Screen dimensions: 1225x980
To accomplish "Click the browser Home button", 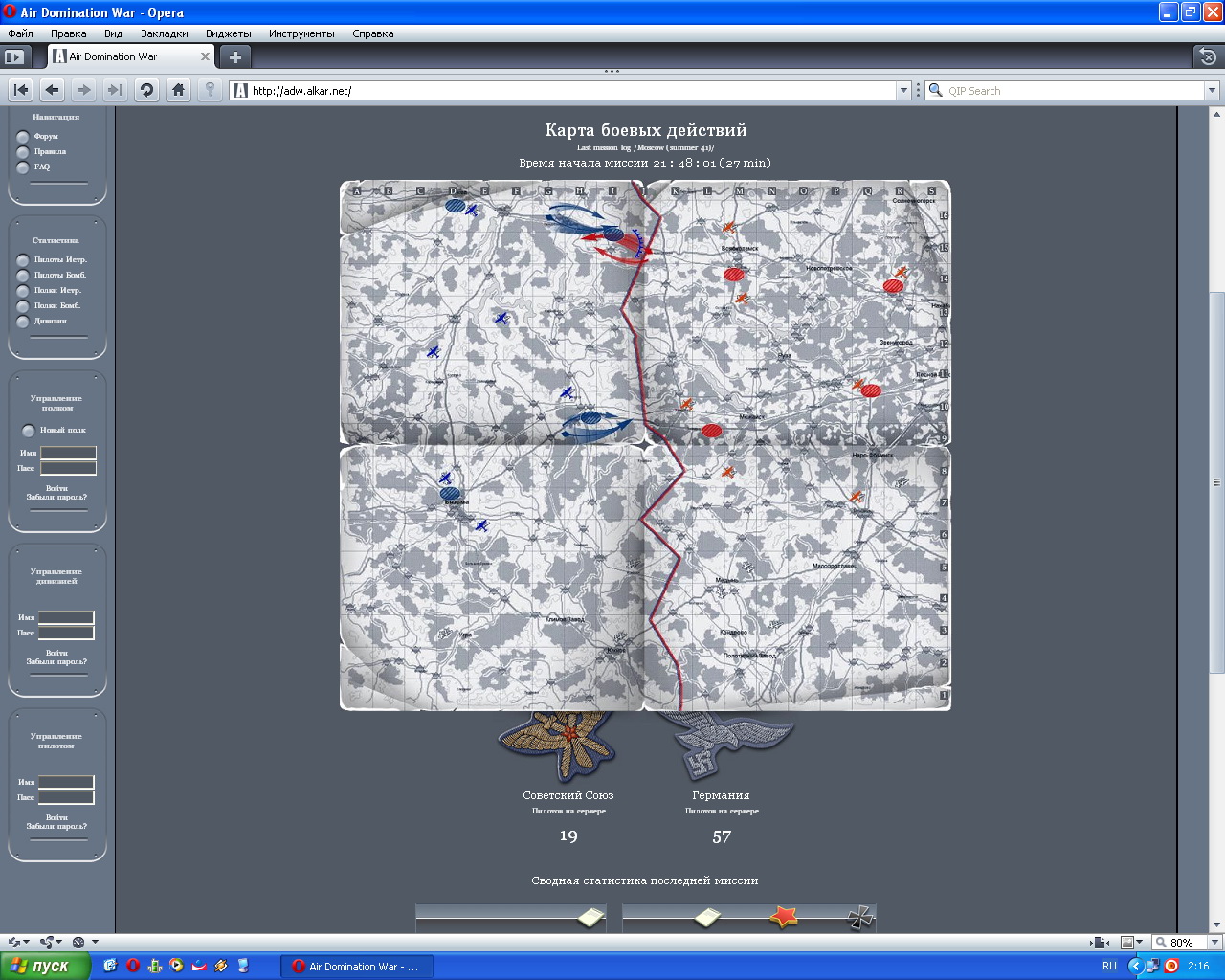I will point(178,90).
